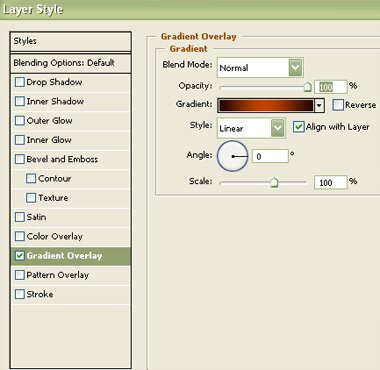Viewport: 380px width, 370px height.
Task: Select the Inner Glow label row
Action: pyautogui.click(x=49, y=140)
